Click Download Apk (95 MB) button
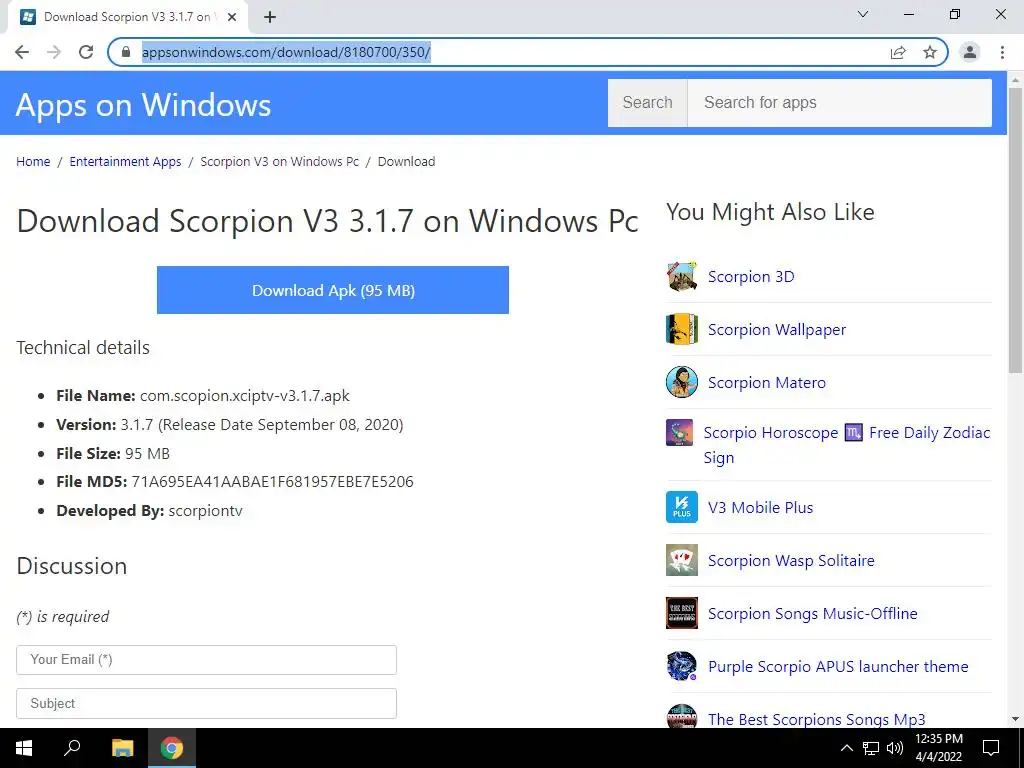 [333, 290]
